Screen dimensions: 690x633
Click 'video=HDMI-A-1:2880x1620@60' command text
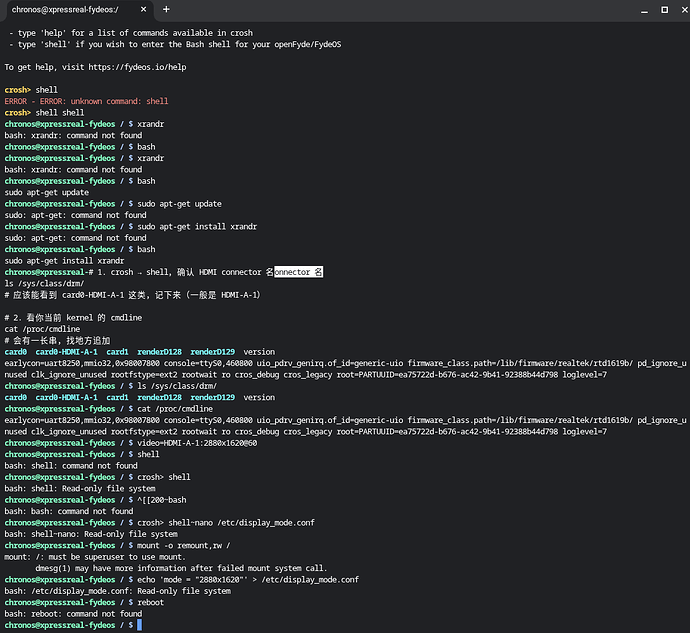coord(197,443)
